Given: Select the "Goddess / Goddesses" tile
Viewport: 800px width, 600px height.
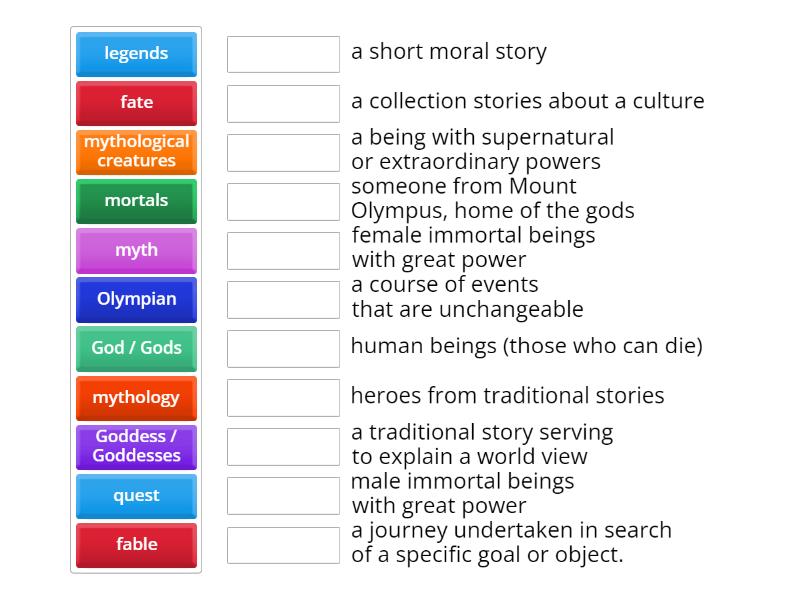Looking at the screenshot, I should (136, 447).
